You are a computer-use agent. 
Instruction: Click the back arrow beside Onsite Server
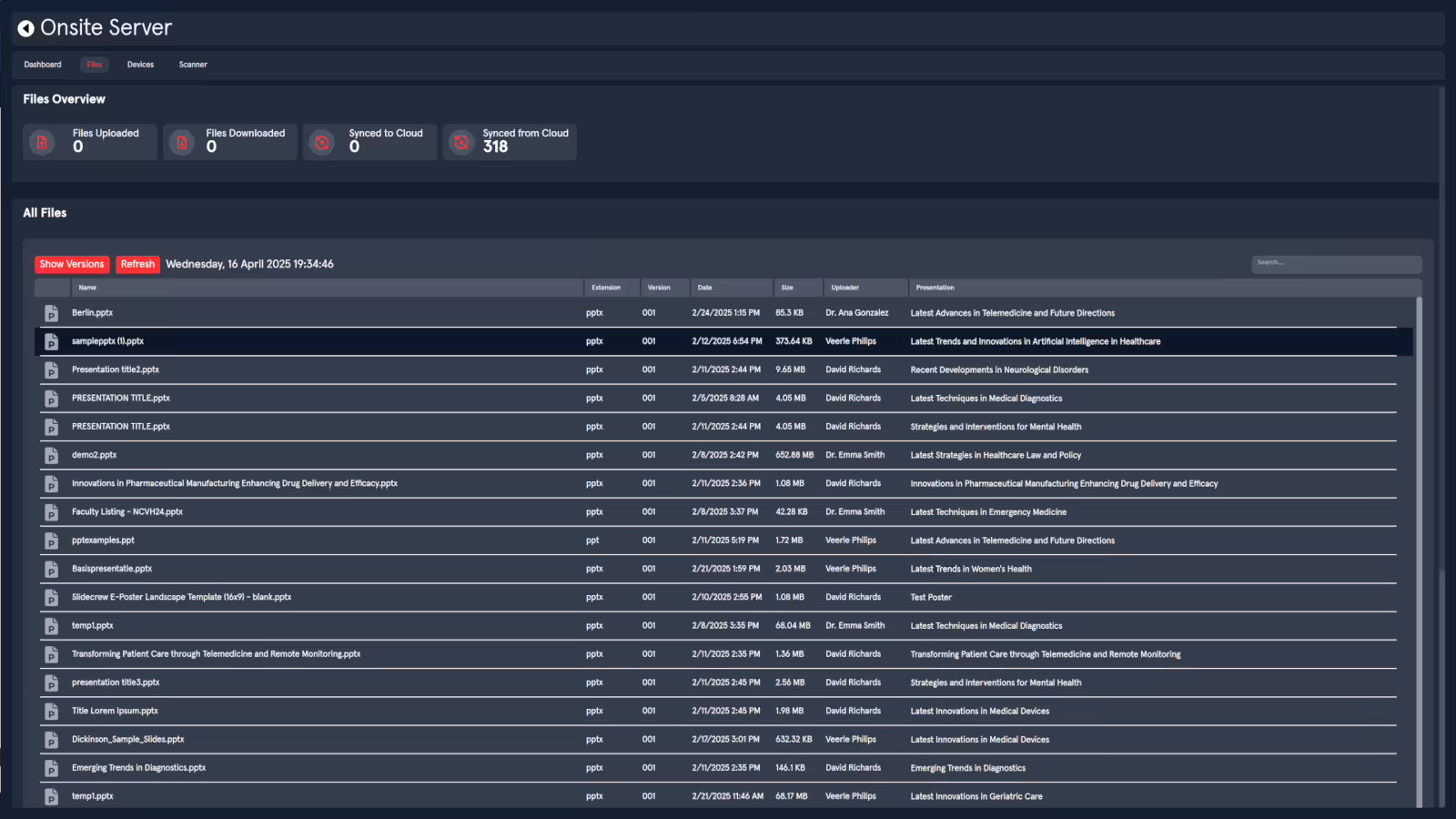(26, 28)
